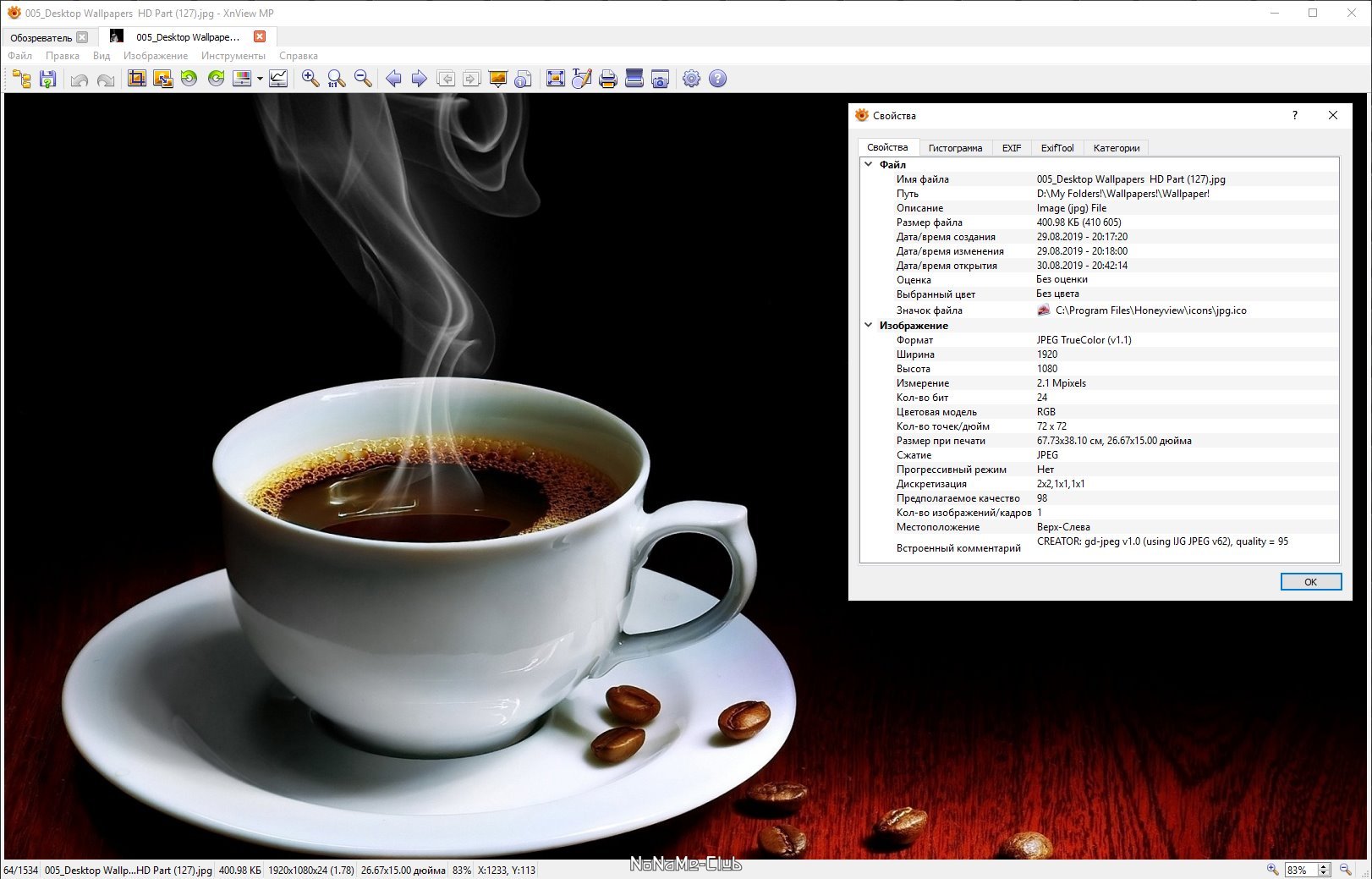1372x879 pixels.
Task: Close the 005_Desktop Wallpapers image tab
Action: point(260,36)
